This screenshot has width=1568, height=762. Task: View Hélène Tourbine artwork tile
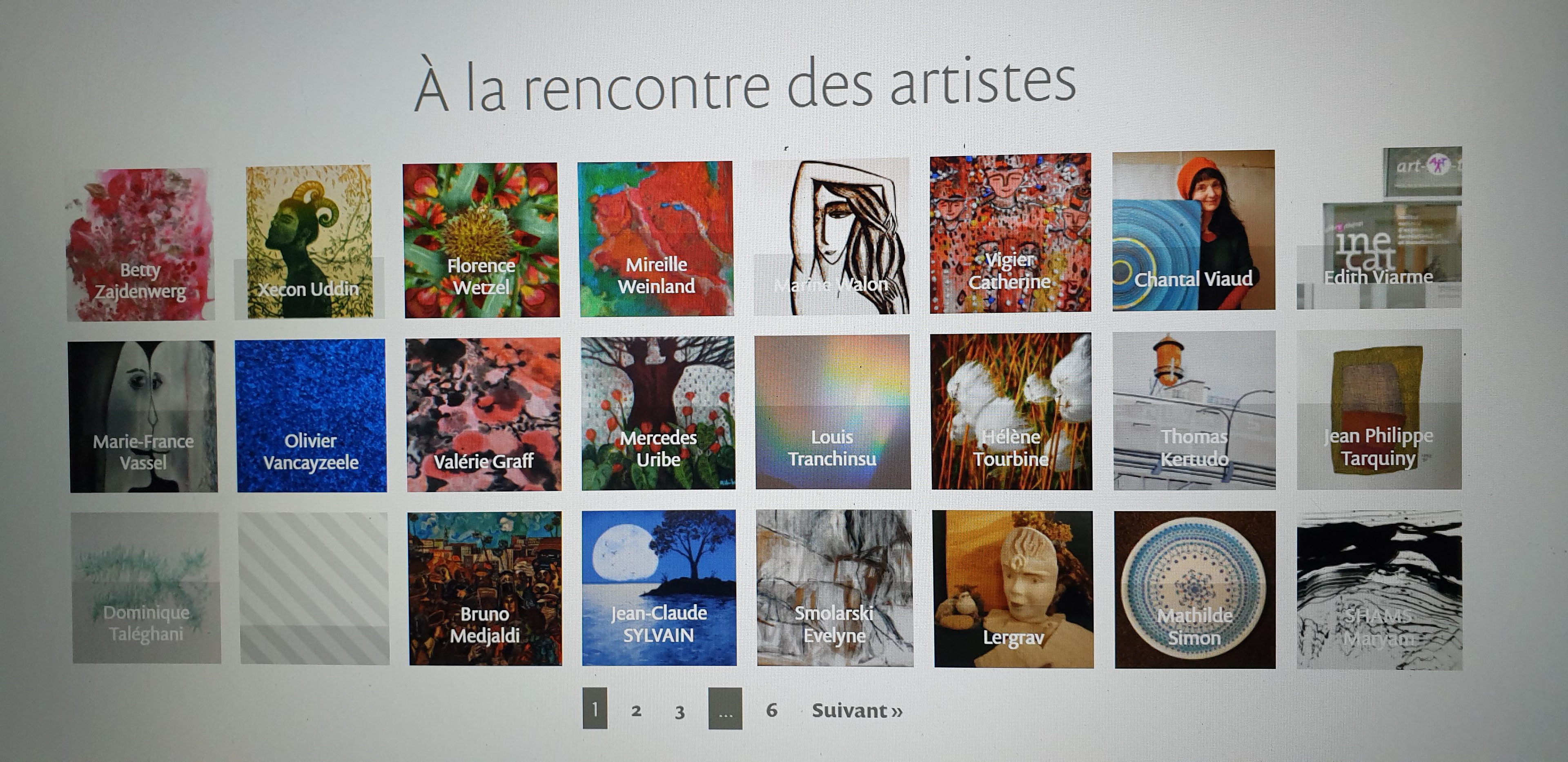1011,411
